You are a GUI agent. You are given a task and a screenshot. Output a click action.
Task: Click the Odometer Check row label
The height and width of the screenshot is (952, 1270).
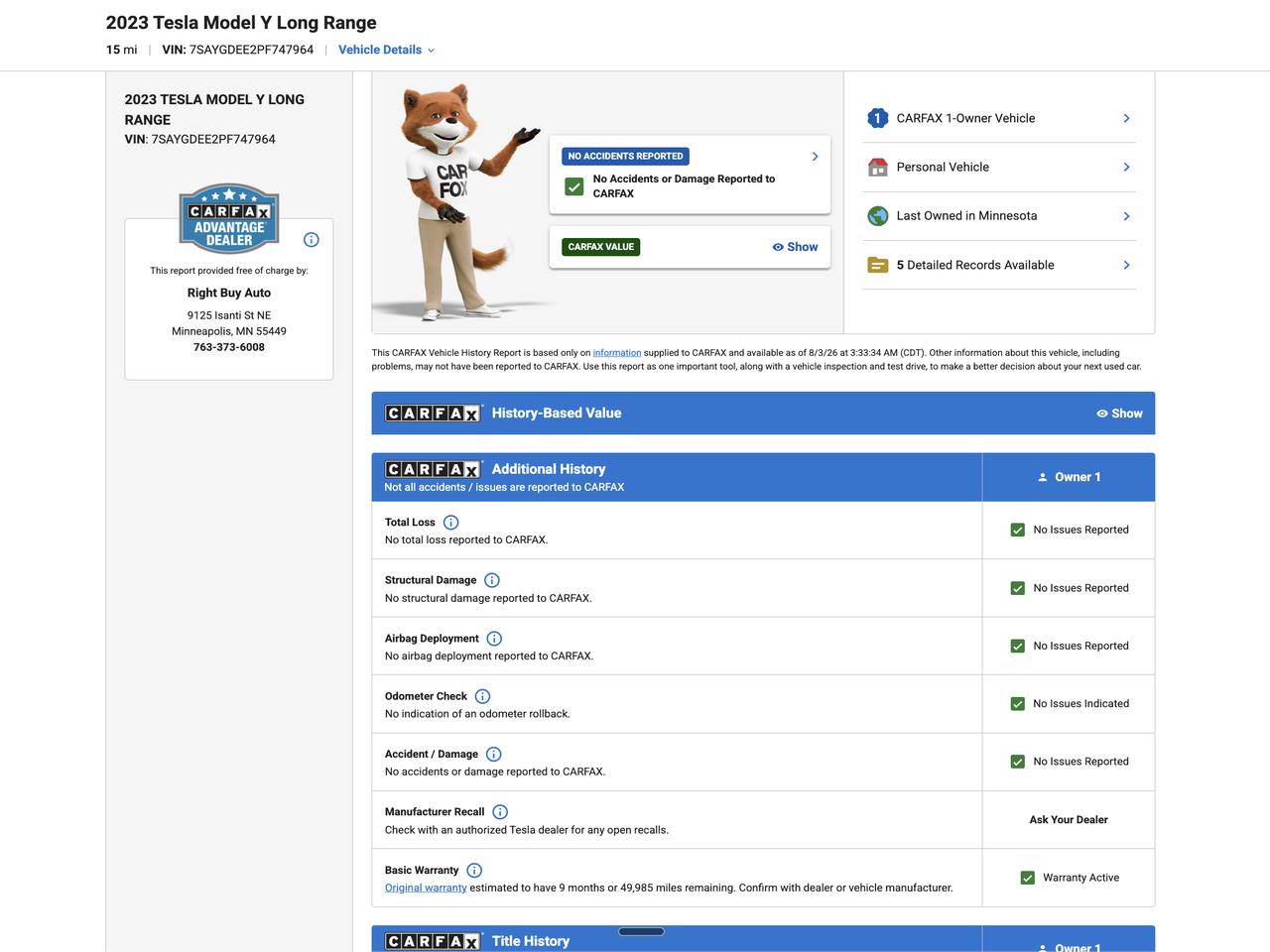pyautogui.click(x=426, y=696)
